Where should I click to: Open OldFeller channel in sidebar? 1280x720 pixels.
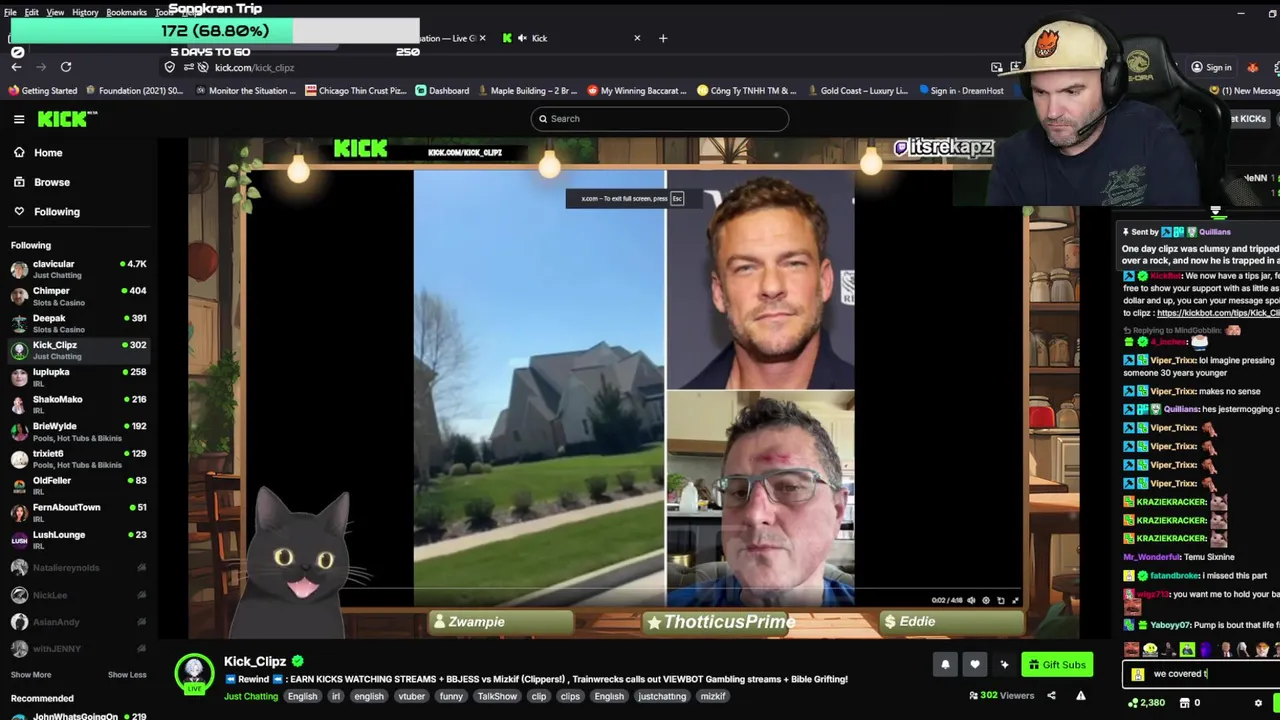pos(78,485)
